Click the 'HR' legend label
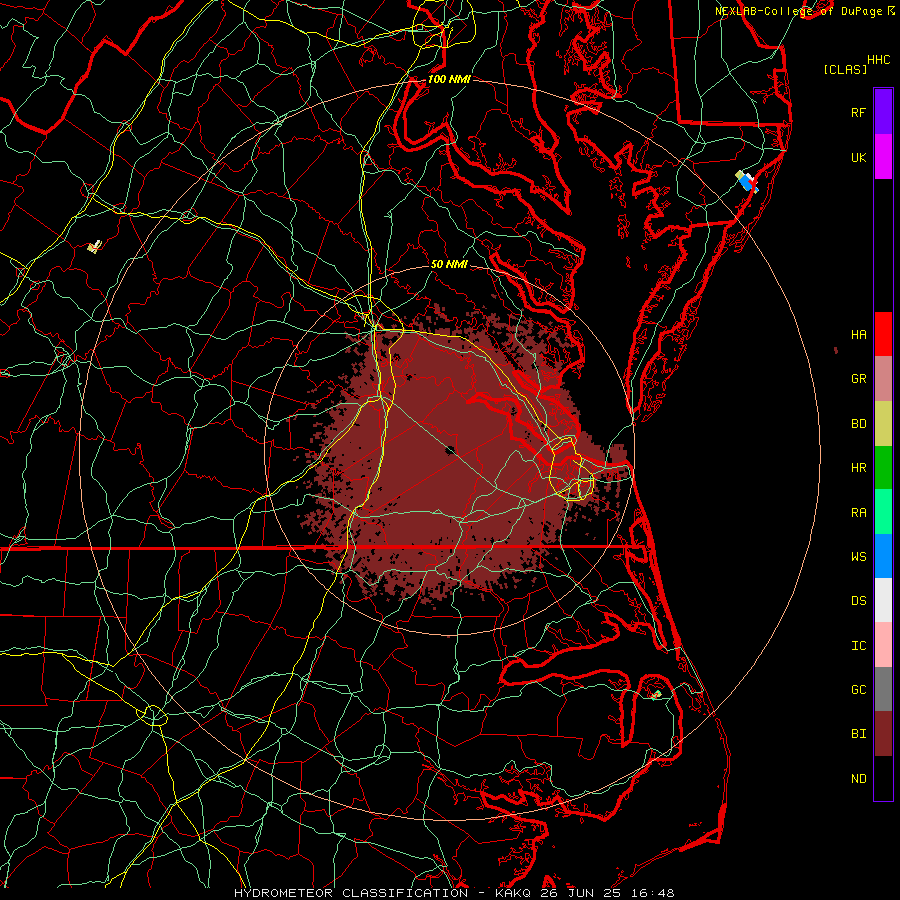The width and height of the screenshot is (900, 900). coord(858,468)
